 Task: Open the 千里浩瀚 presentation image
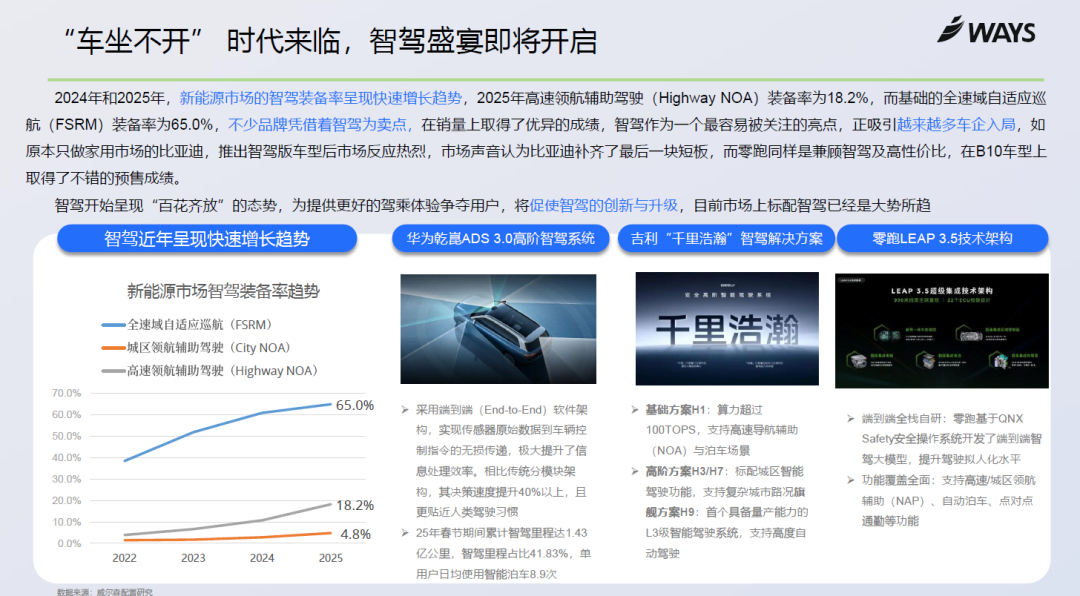coord(727,329)
